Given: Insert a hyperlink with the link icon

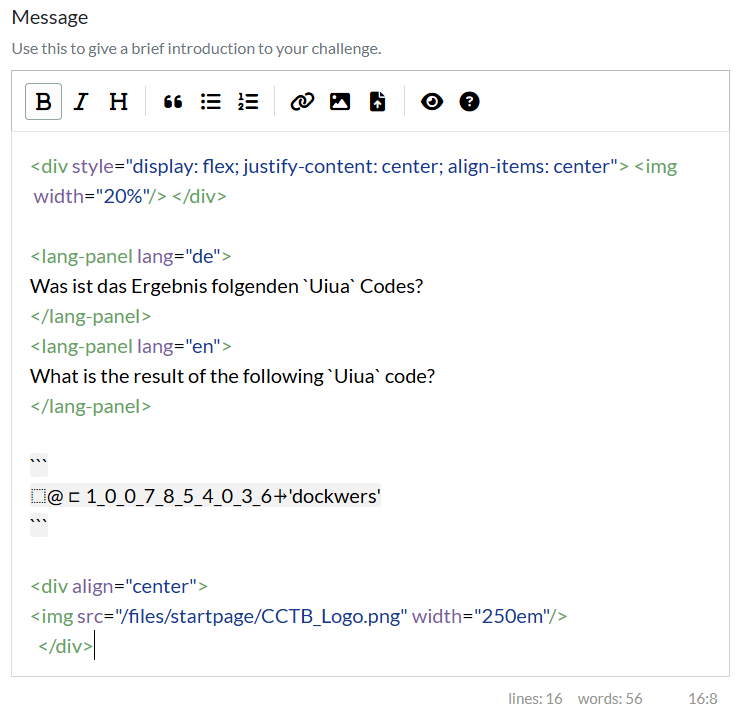Looking at the screenshot, I should pos(302,101).
